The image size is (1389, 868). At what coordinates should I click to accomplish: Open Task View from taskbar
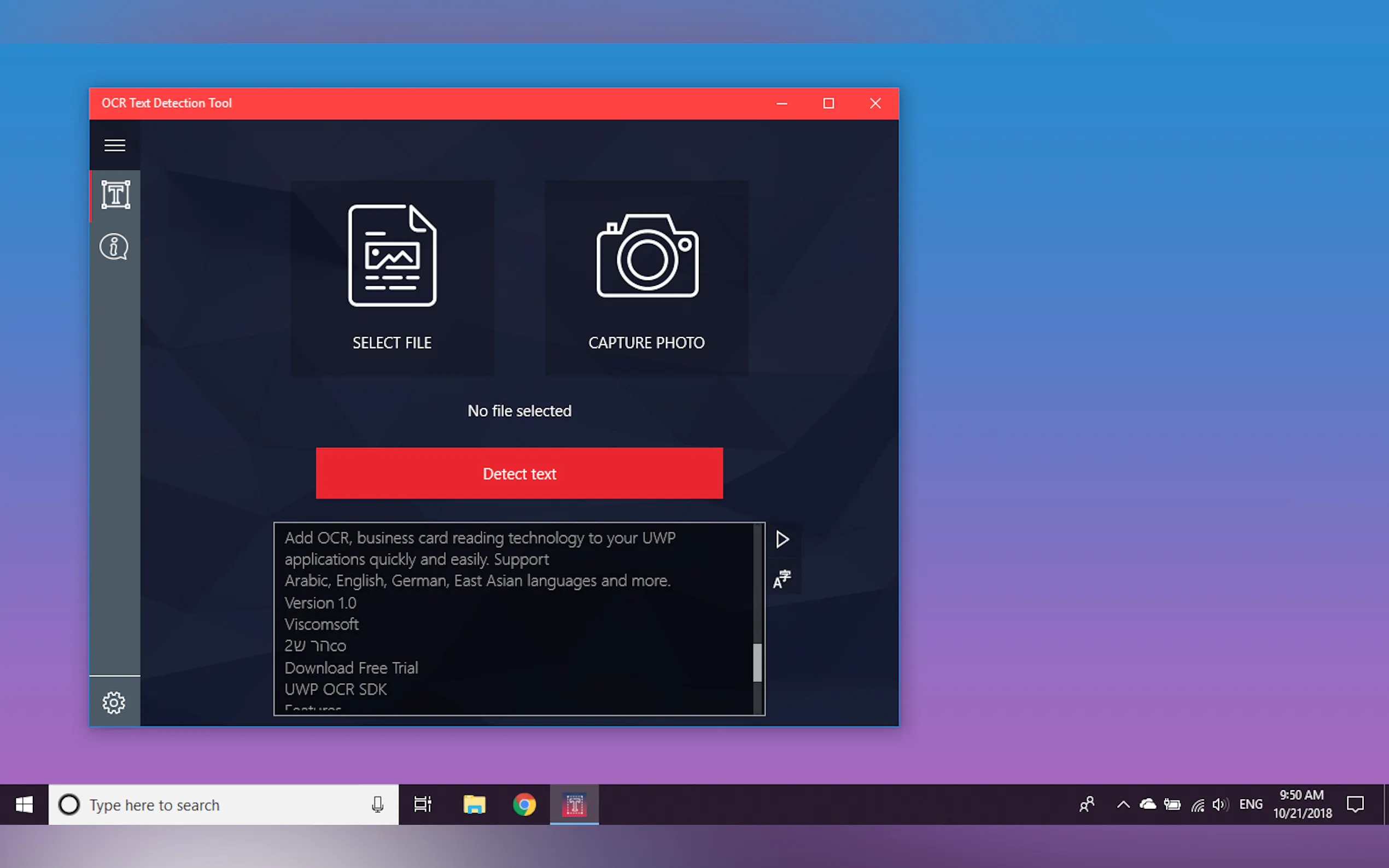click(423, 805)
